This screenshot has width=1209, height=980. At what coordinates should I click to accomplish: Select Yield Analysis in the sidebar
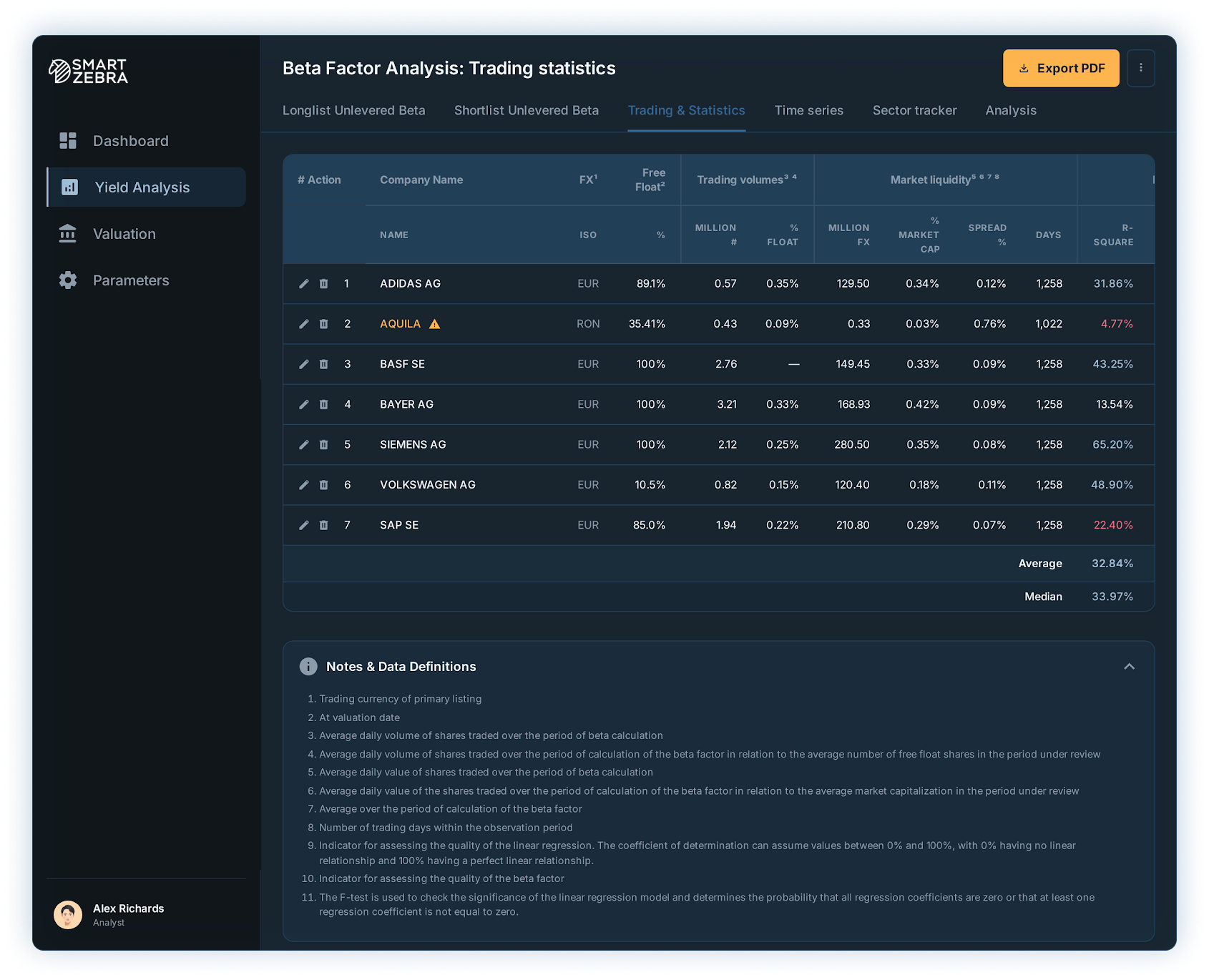(x=146, y=187)
